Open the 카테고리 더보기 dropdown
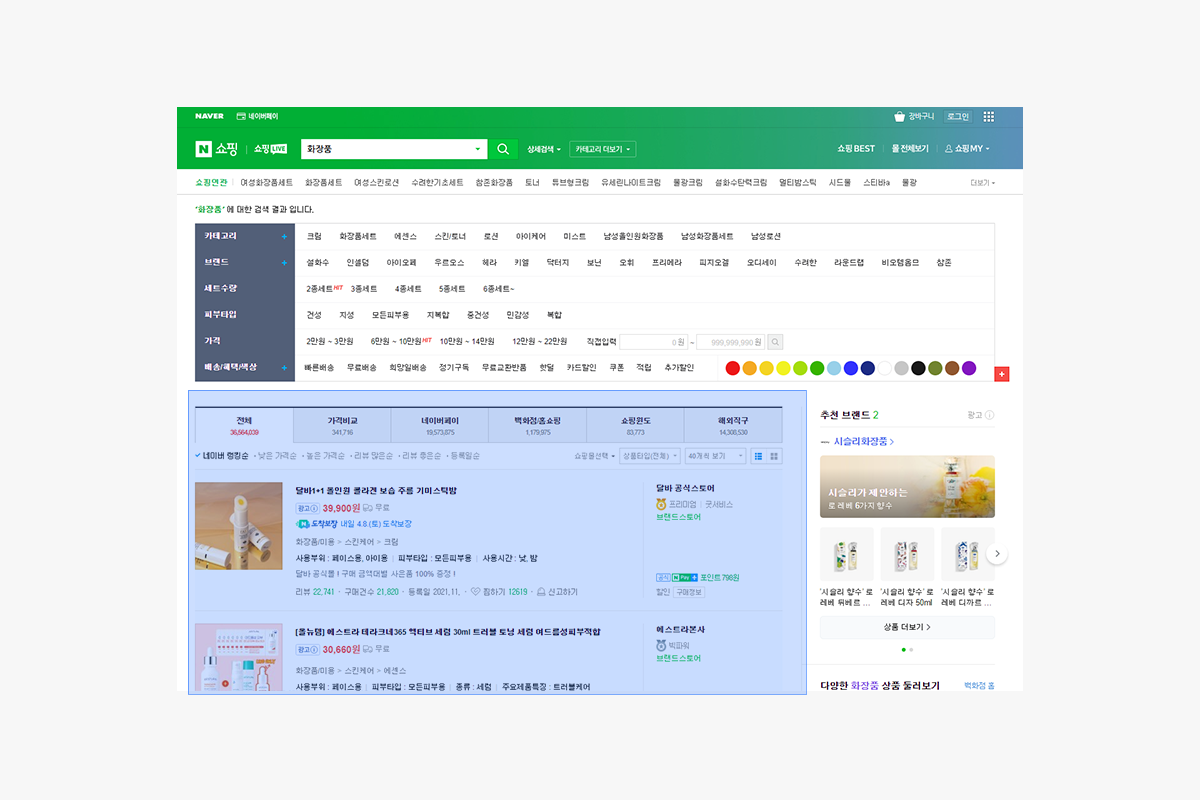This screenshot has width=1200, height=800. 603,149
